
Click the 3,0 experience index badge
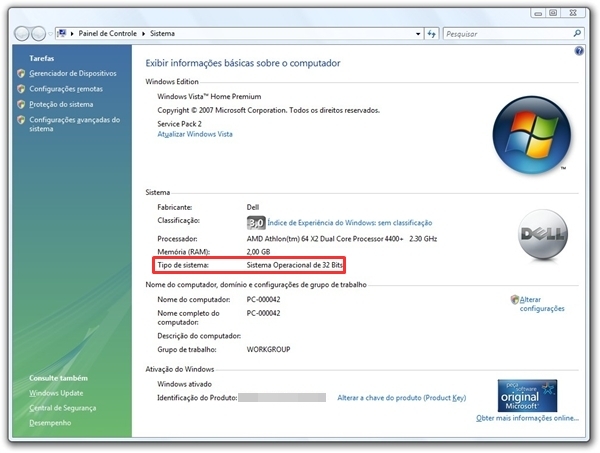256,223
